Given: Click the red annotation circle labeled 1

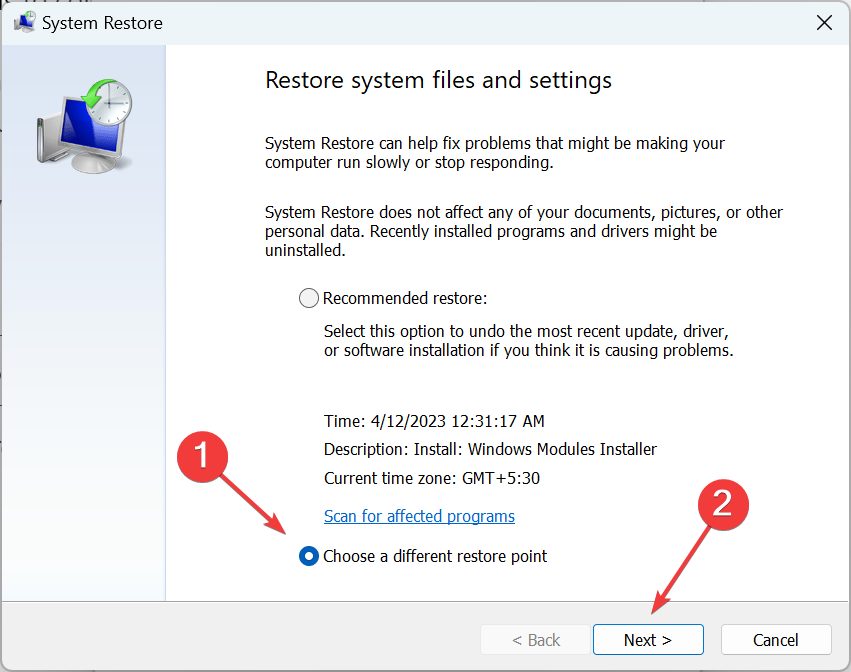Looking at the screenshot, I should tap(203, 456).
